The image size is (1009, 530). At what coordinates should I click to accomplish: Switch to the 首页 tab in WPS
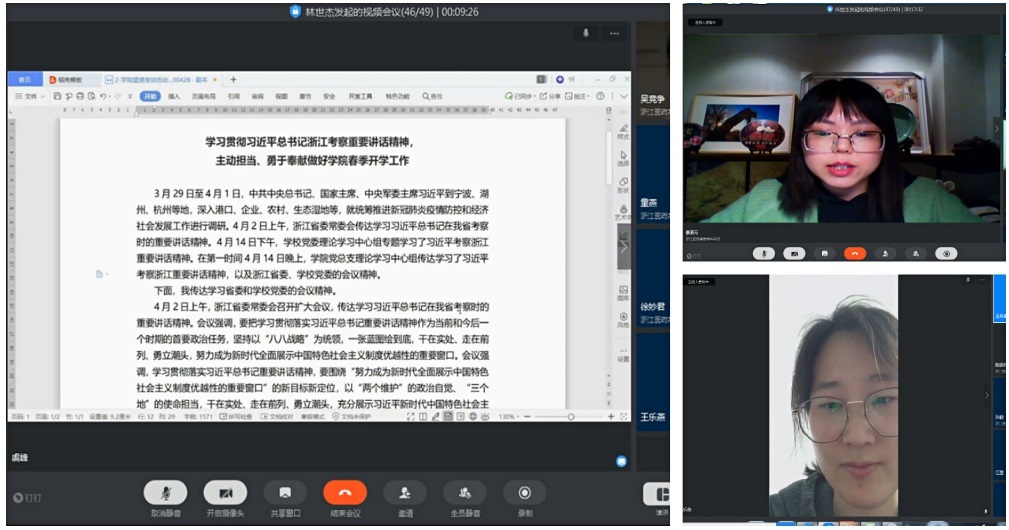[24, 80]
